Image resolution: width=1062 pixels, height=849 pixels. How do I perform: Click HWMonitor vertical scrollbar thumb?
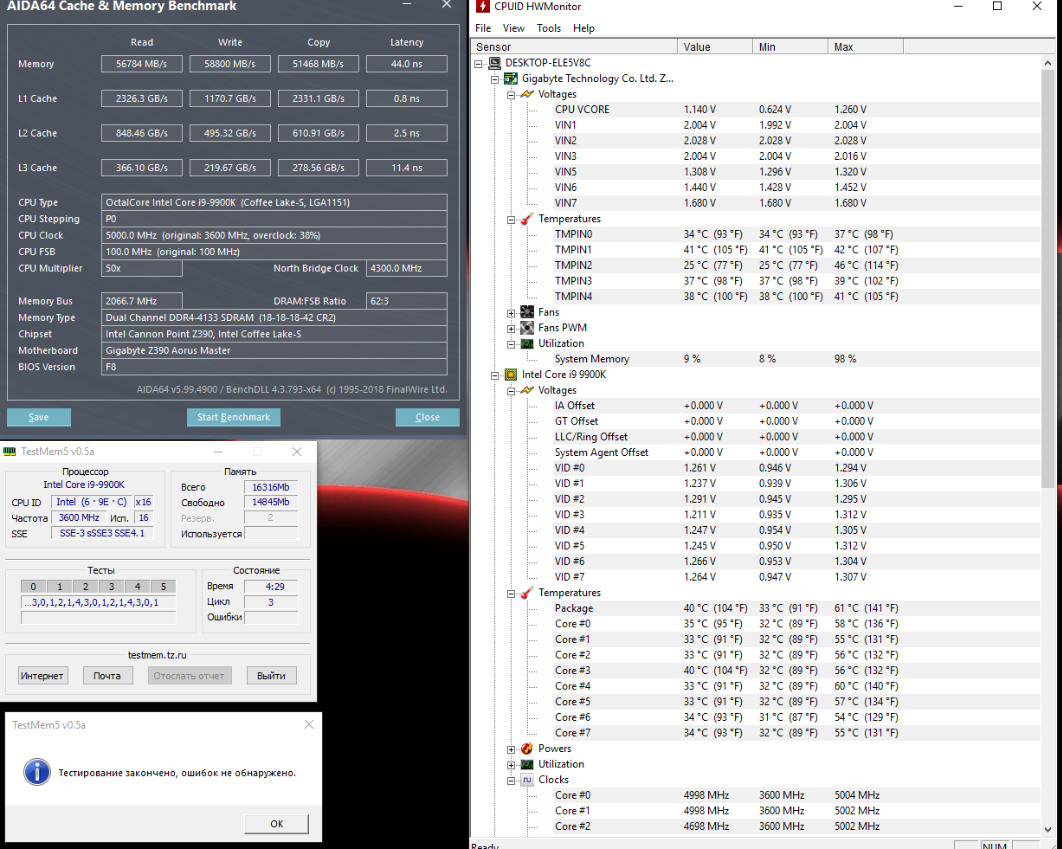pyautogui.click(x=1047, y=280)
